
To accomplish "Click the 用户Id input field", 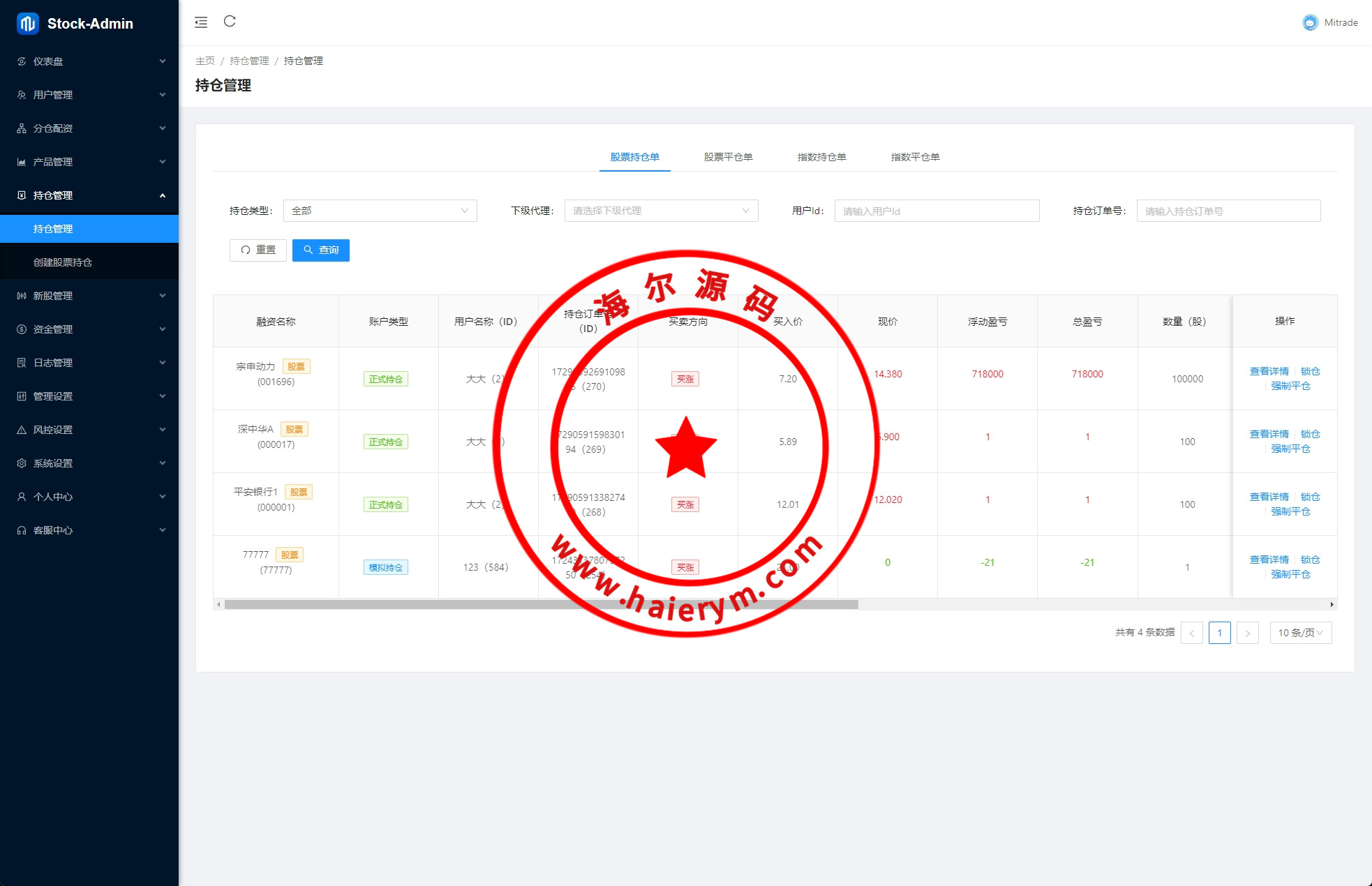I will pyautogui.click(x=937, y=211).
